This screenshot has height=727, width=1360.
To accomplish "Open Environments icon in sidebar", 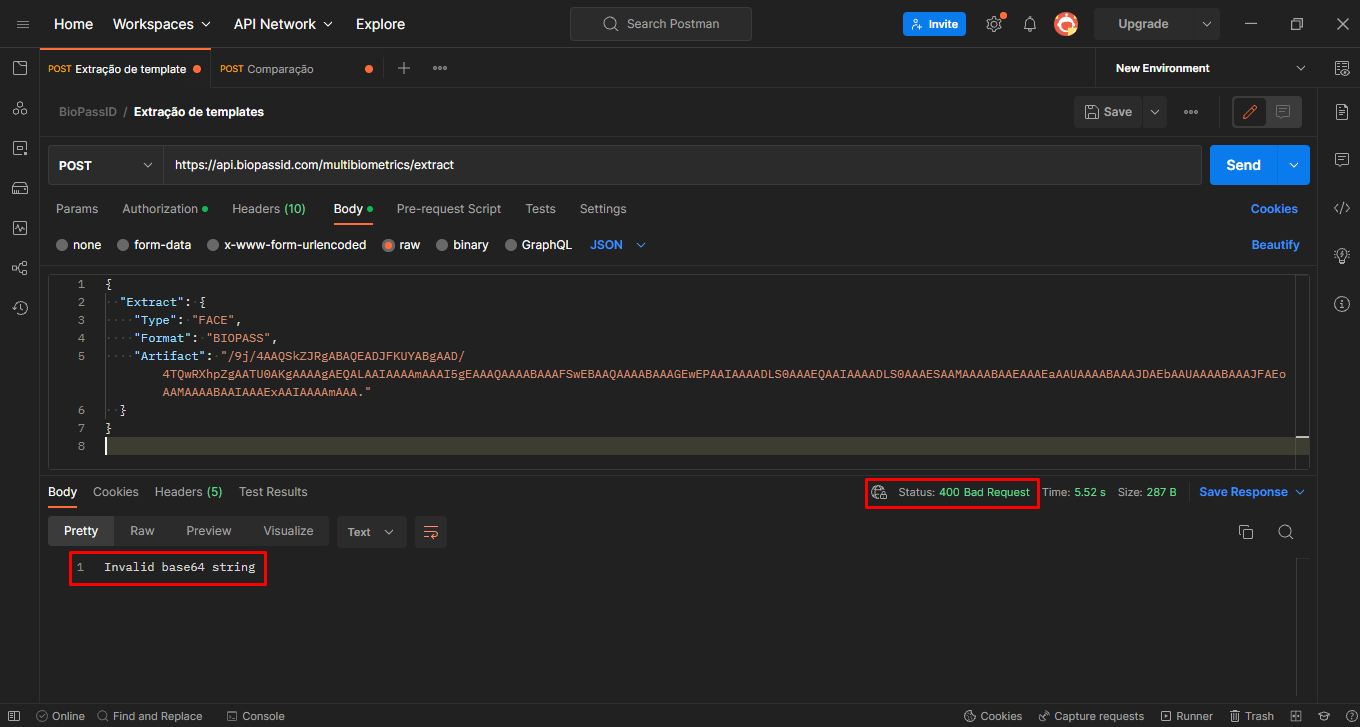I will [x=20, y=148].
